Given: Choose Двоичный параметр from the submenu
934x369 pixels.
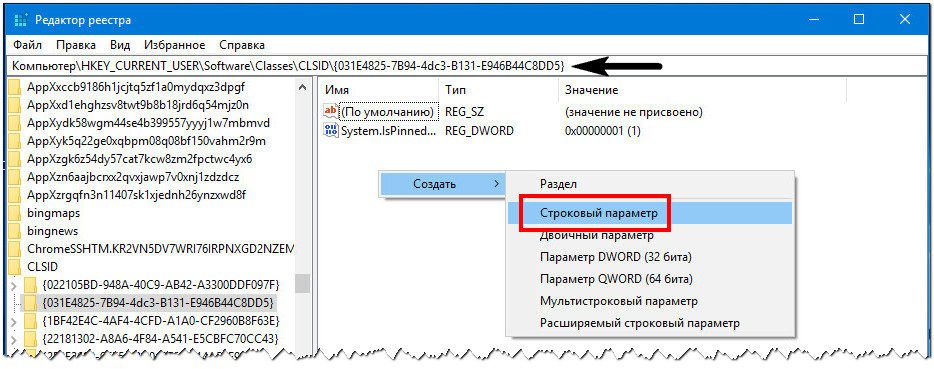Looking at the screenshot, I should coord(650,235).
